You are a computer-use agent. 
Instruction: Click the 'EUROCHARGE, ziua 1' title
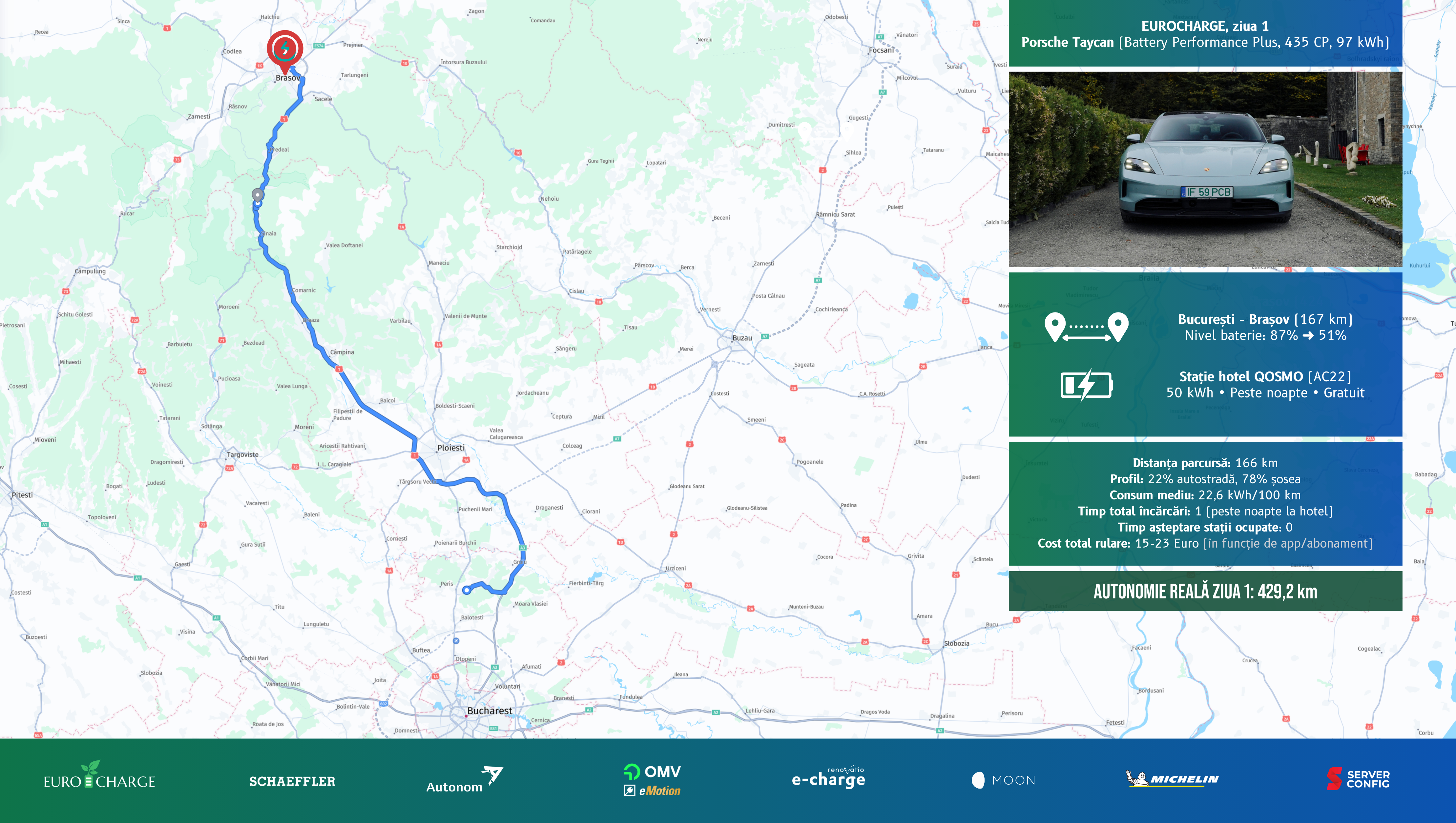[1205, 26]
